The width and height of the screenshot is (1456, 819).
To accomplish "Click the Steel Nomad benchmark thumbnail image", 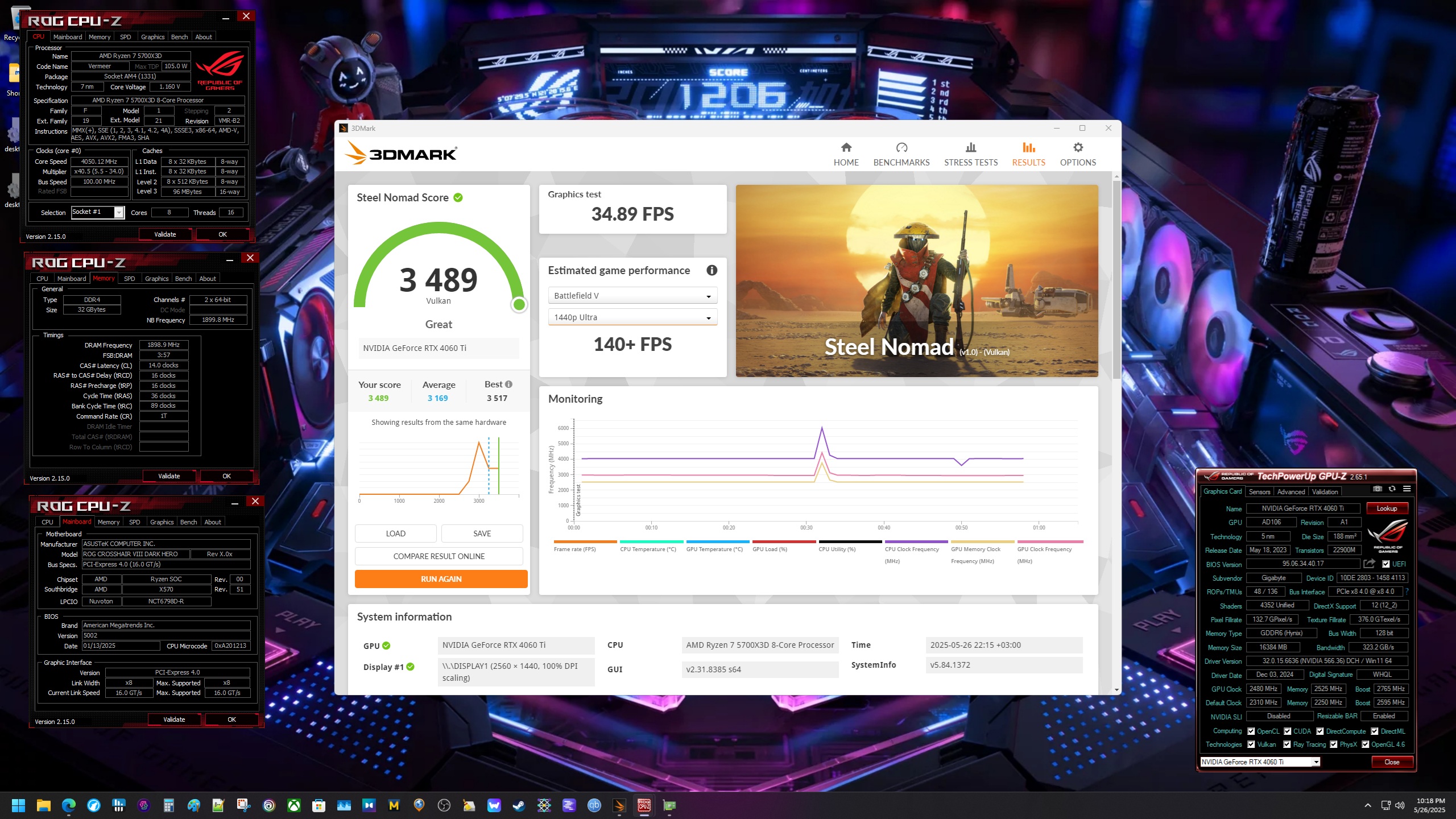I will click(917, 281).
